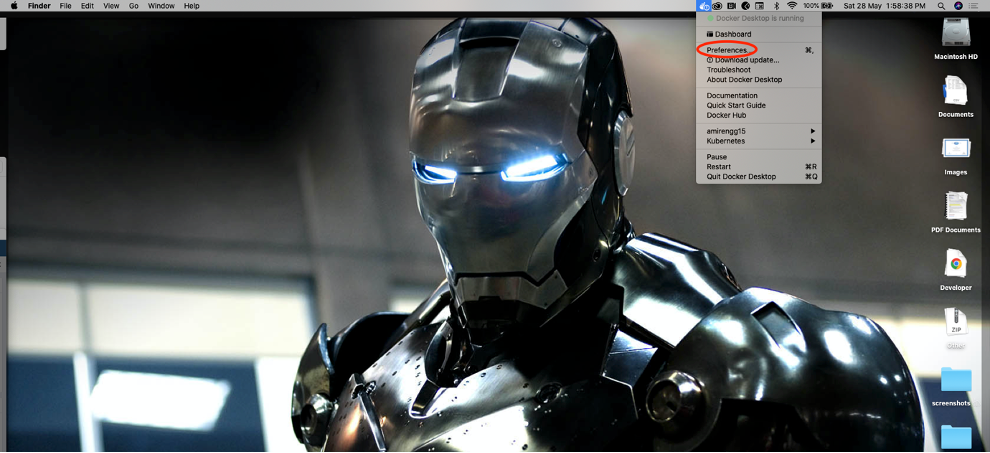Open the Edit menu
990x453 pixels.
coord(87,6)
